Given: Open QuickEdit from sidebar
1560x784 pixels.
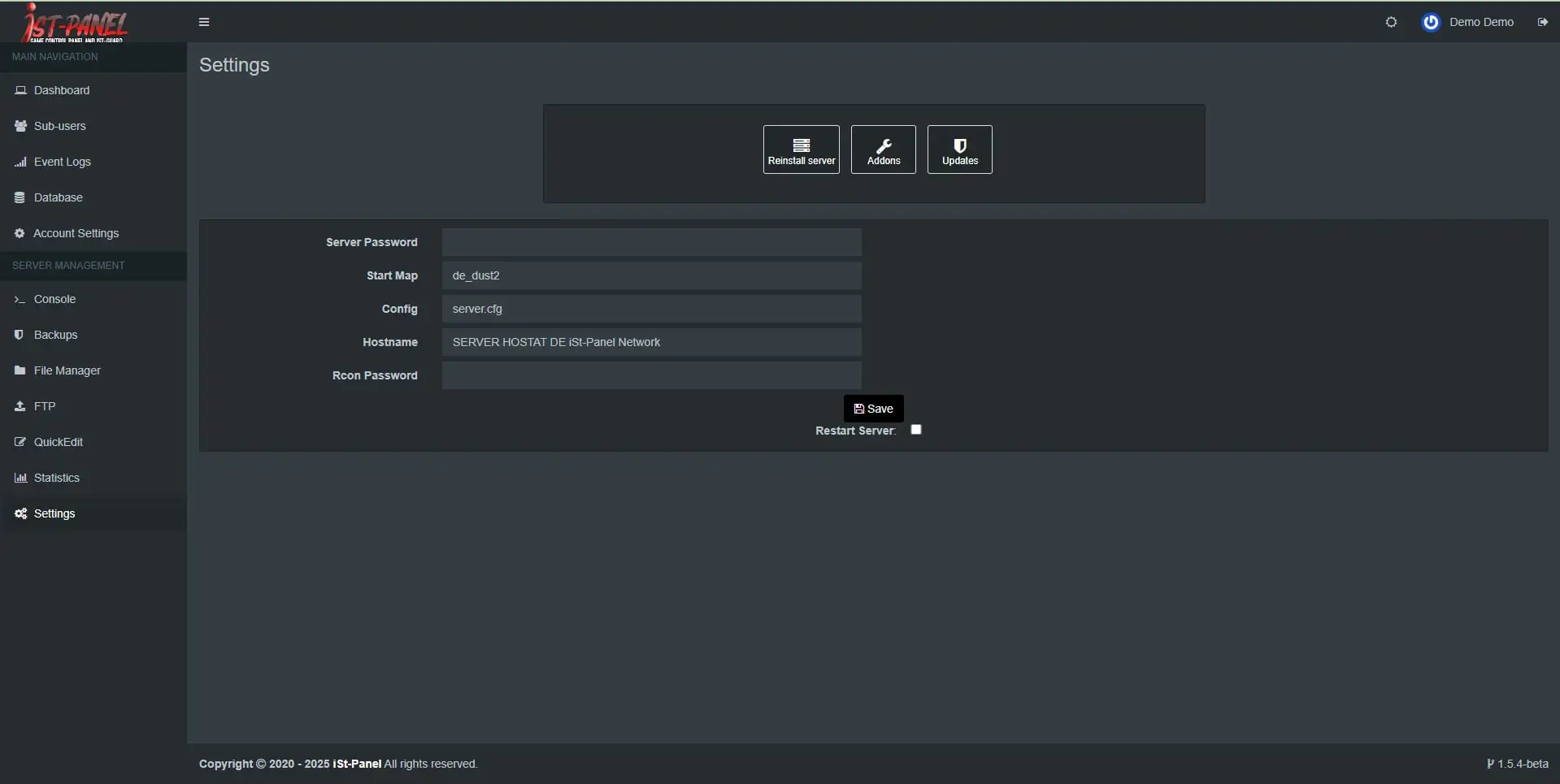Looking at the screenshot, I should pyautogui.click(x=93, y=442).
